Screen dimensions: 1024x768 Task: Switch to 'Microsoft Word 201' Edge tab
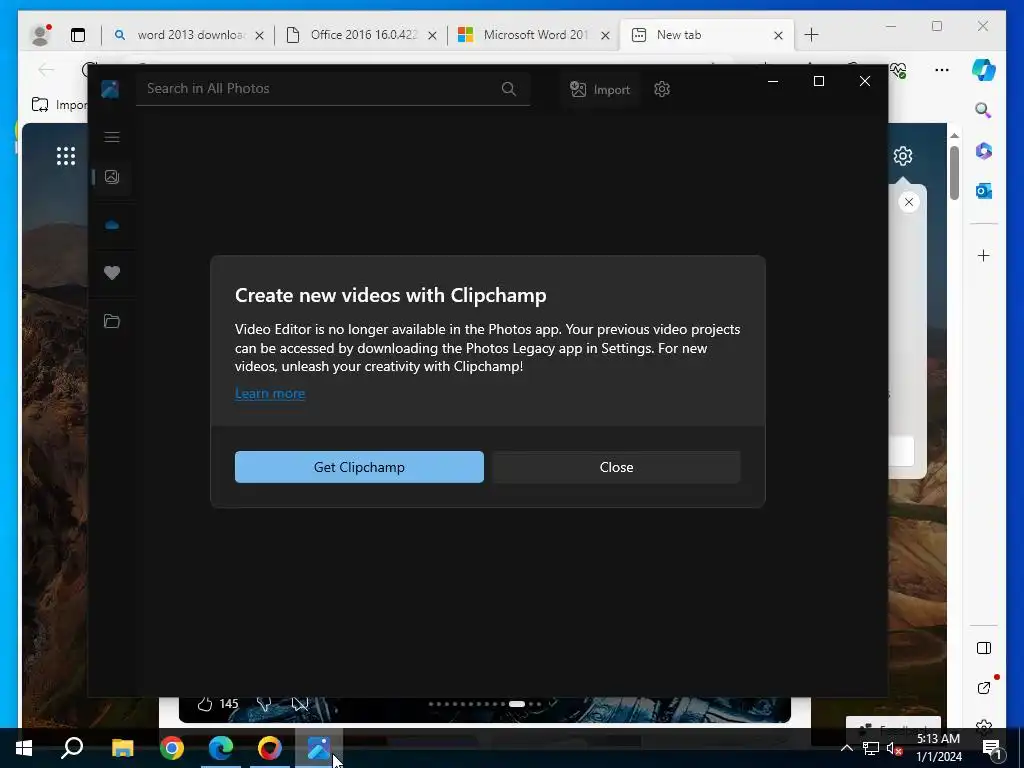pyautogui.click(x=536, y=35)
